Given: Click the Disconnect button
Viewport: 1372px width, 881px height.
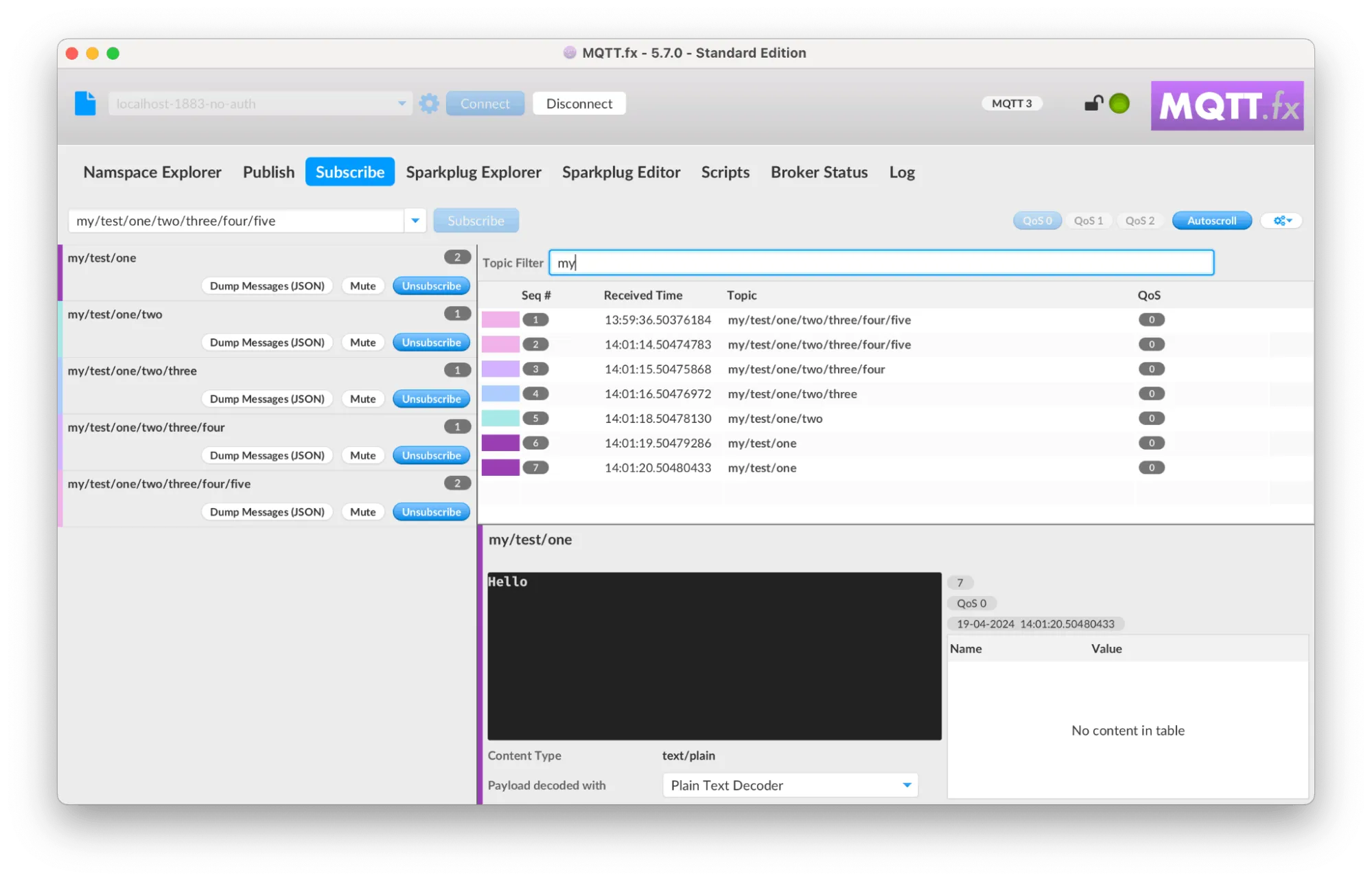Looking at the screenshot, I should point(579,104).
